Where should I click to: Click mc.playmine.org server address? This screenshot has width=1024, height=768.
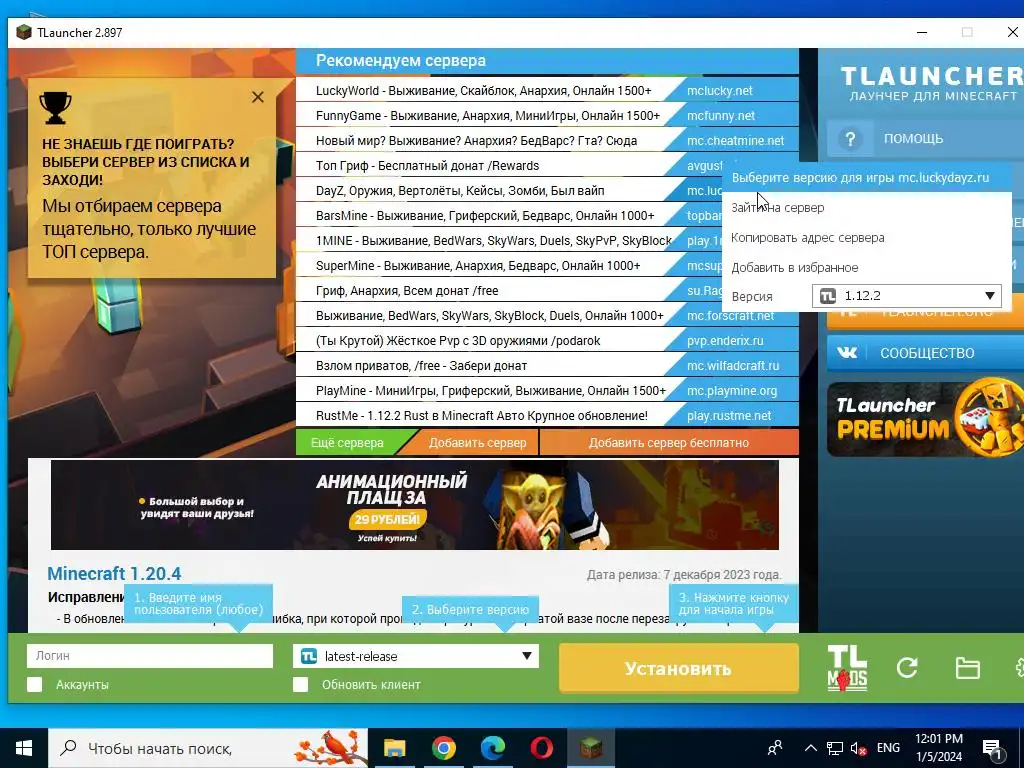coord(731,391)
